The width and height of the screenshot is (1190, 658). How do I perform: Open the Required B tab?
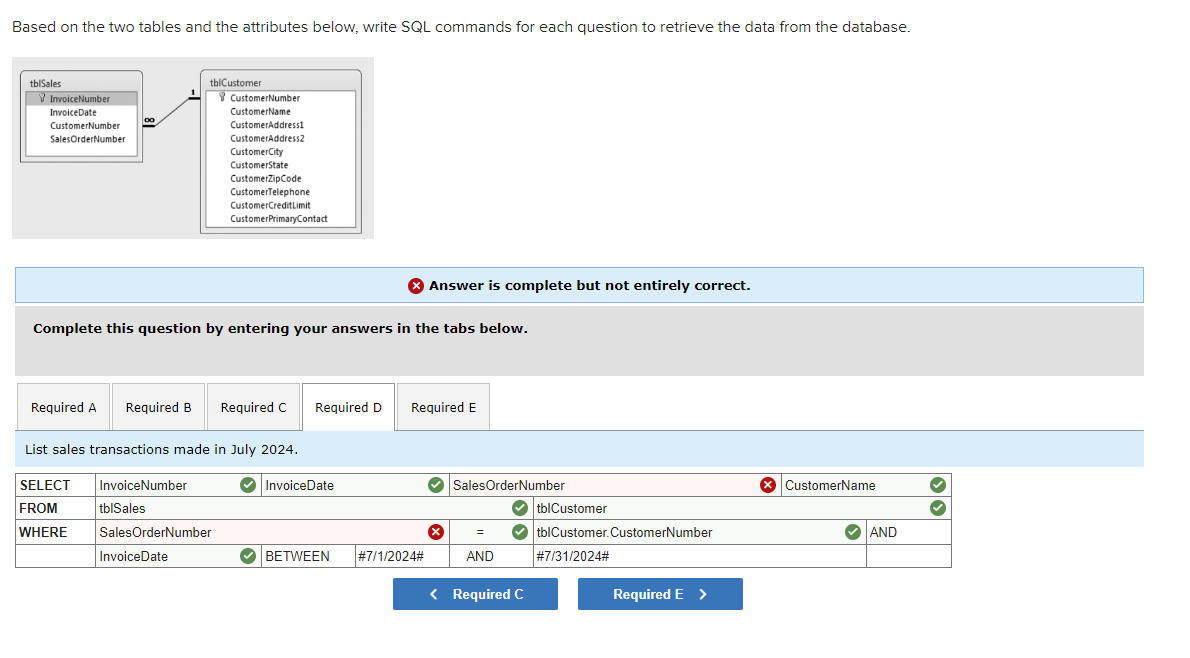point(159,408)
